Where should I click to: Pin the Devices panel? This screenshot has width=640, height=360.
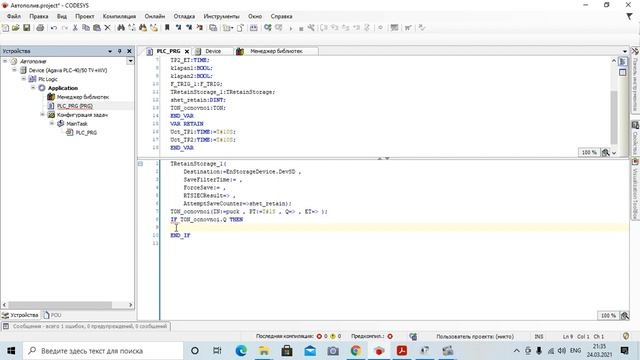point(120,51)
